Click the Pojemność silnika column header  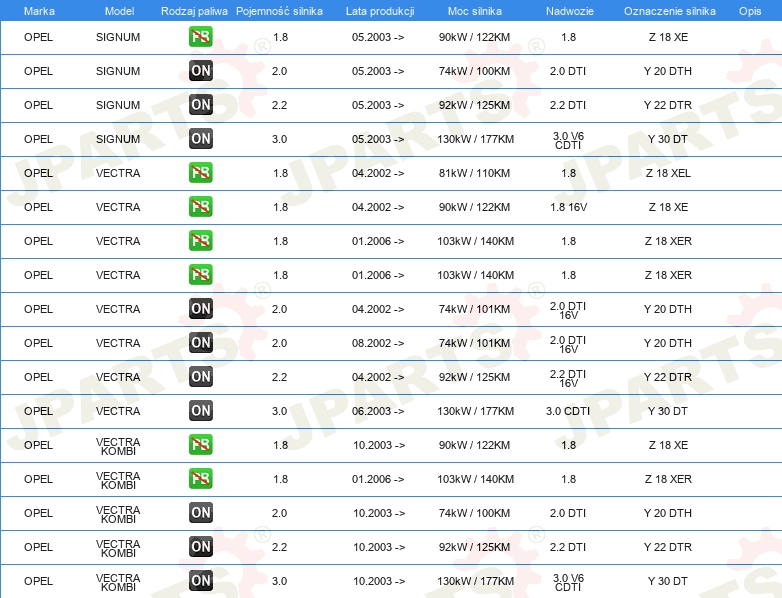pos(279,11)
